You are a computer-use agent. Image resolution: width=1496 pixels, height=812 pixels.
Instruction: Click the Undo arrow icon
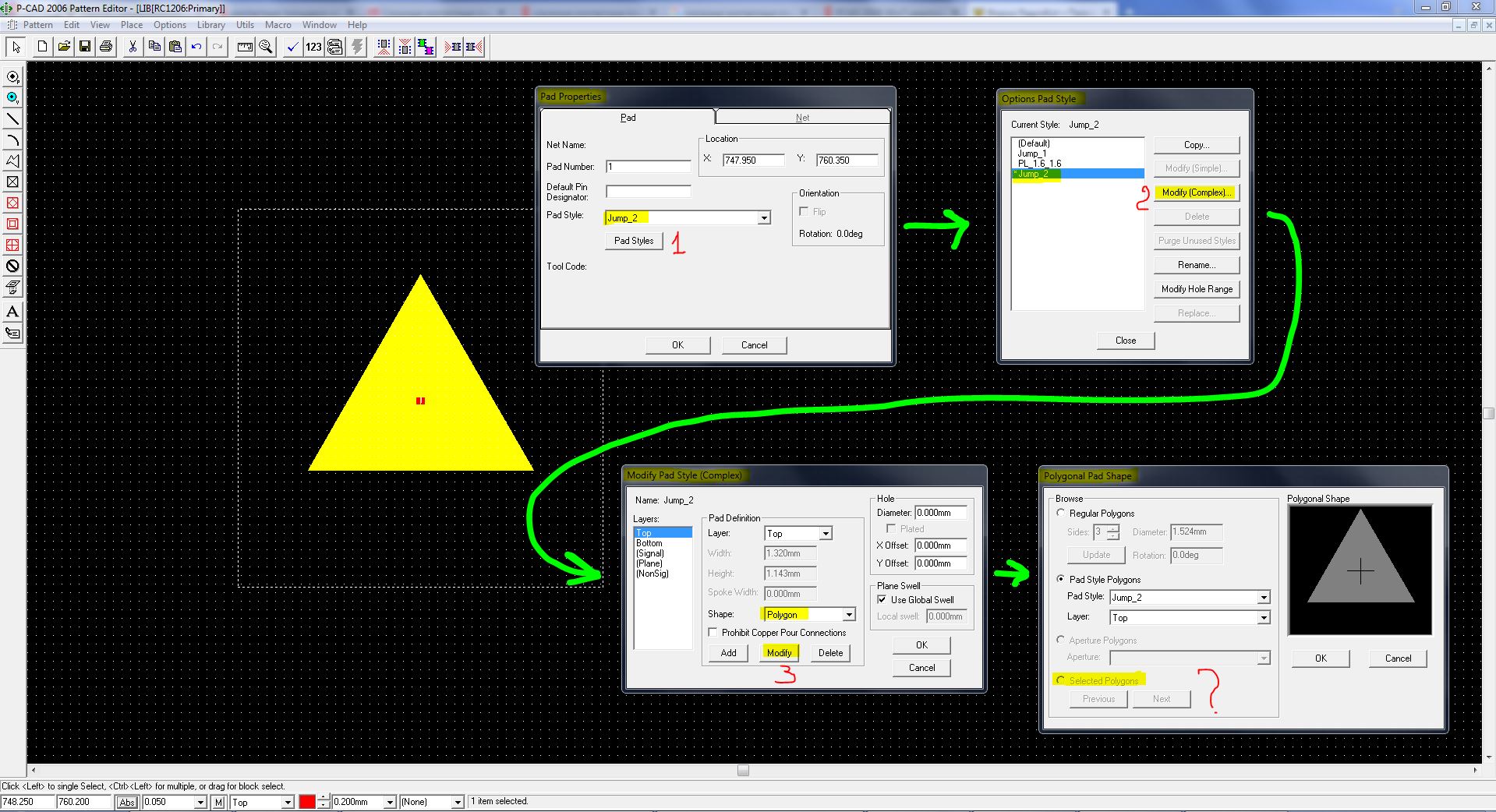click(196, 47)
